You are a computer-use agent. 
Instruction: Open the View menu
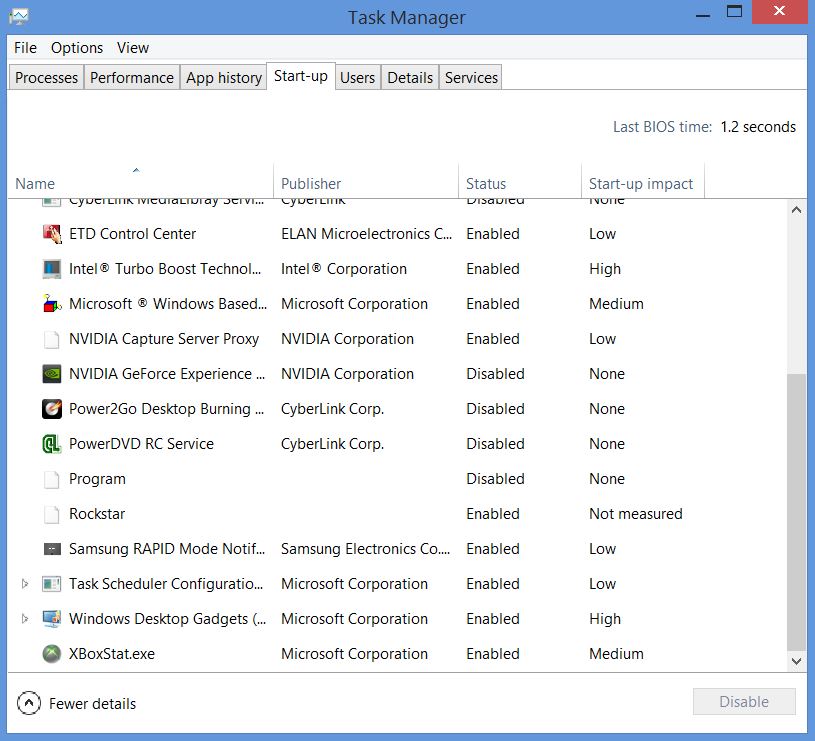point(133,48)
